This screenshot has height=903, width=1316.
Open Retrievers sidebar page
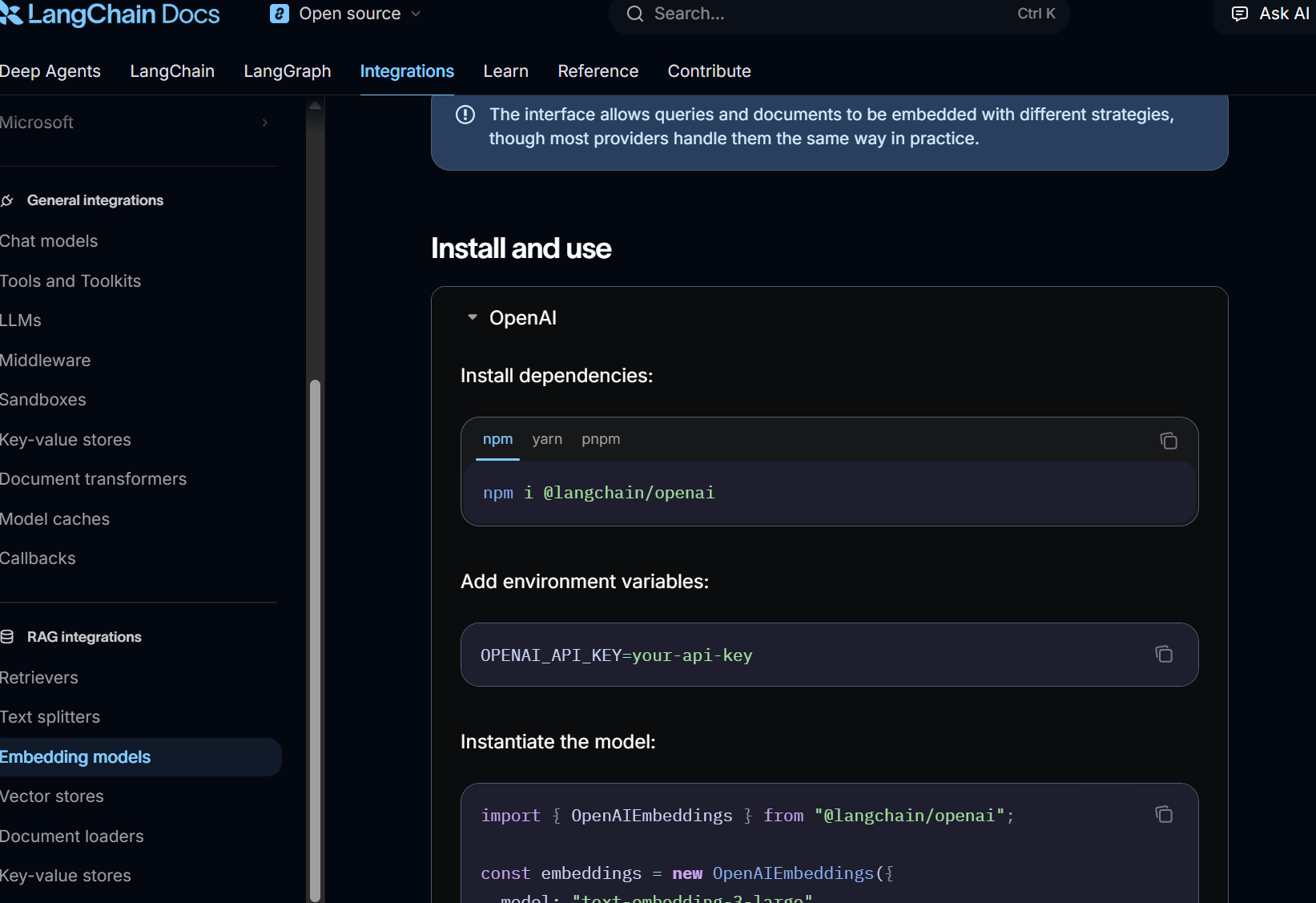[x=39, y=678]
